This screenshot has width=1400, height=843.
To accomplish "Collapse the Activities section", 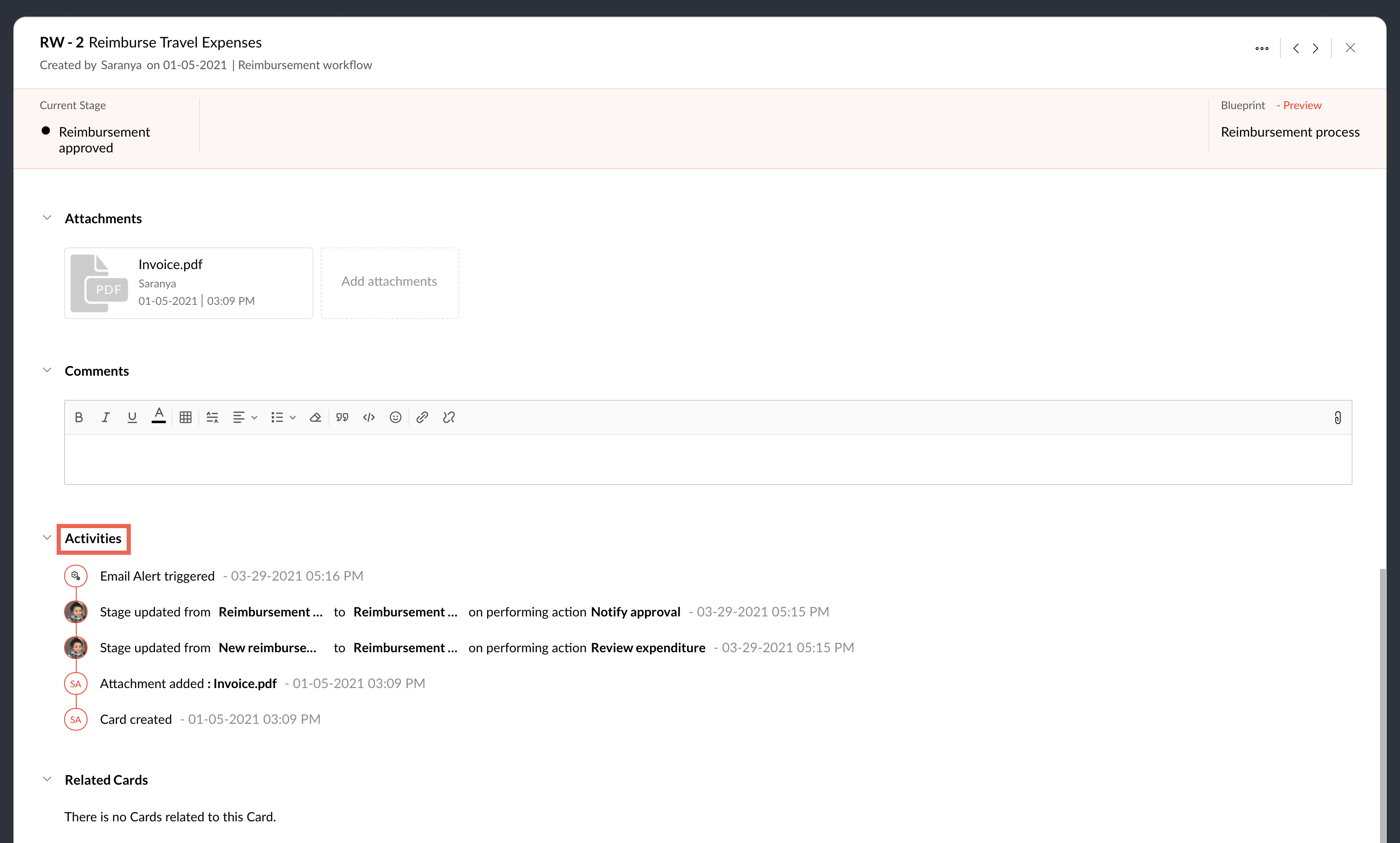I will tap(47, 538).
